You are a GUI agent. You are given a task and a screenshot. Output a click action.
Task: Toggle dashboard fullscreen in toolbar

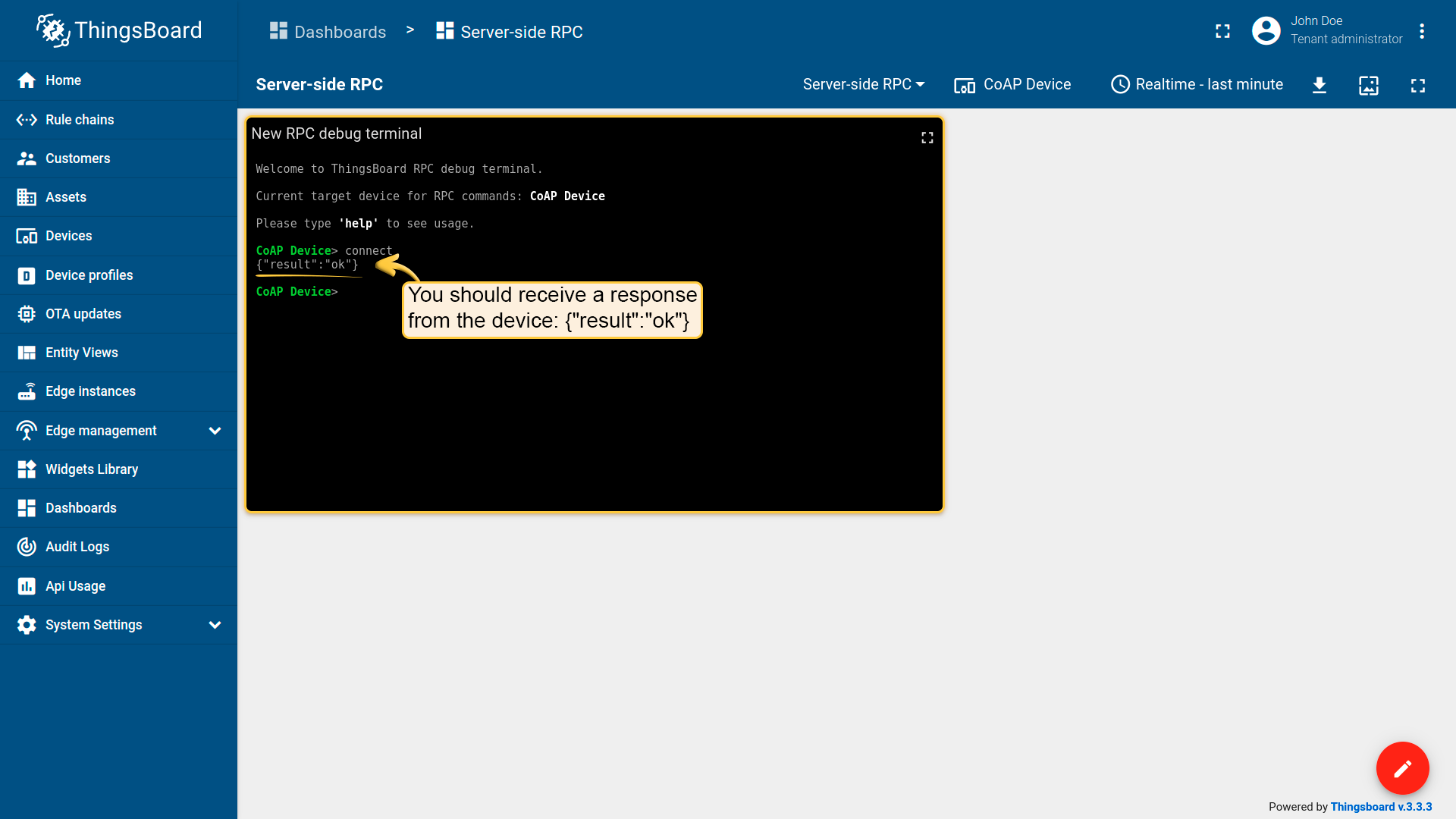click(1417, 85)
